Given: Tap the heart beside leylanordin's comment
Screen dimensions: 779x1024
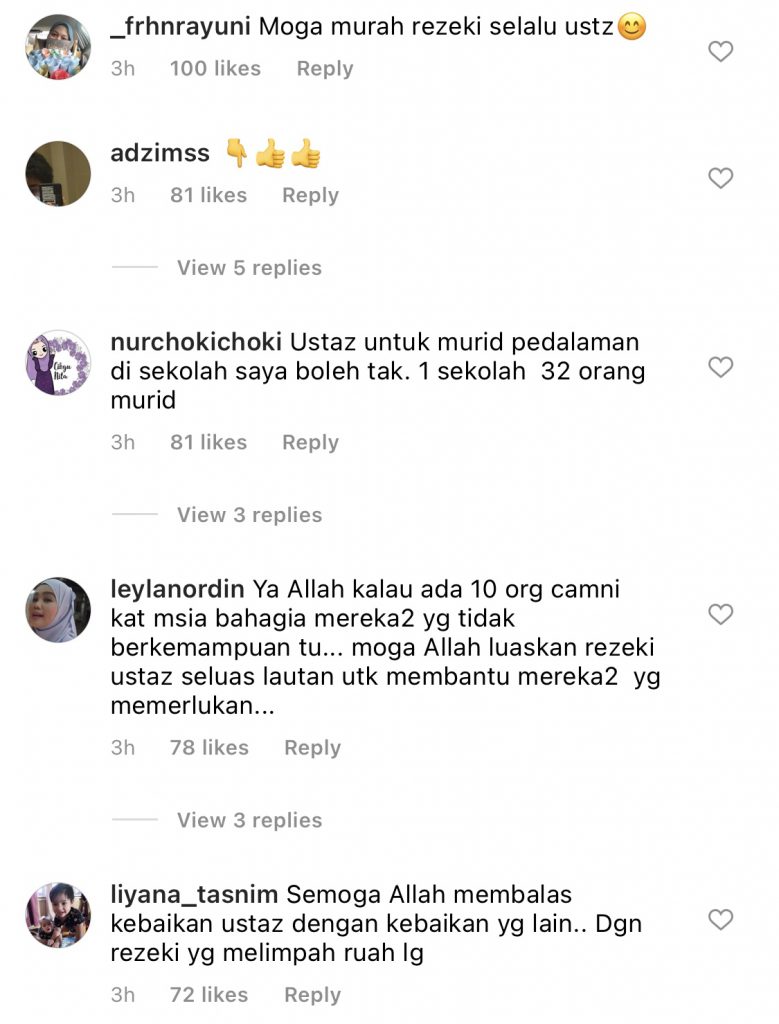Looking at the screenshot, I should tap(720, 614).
